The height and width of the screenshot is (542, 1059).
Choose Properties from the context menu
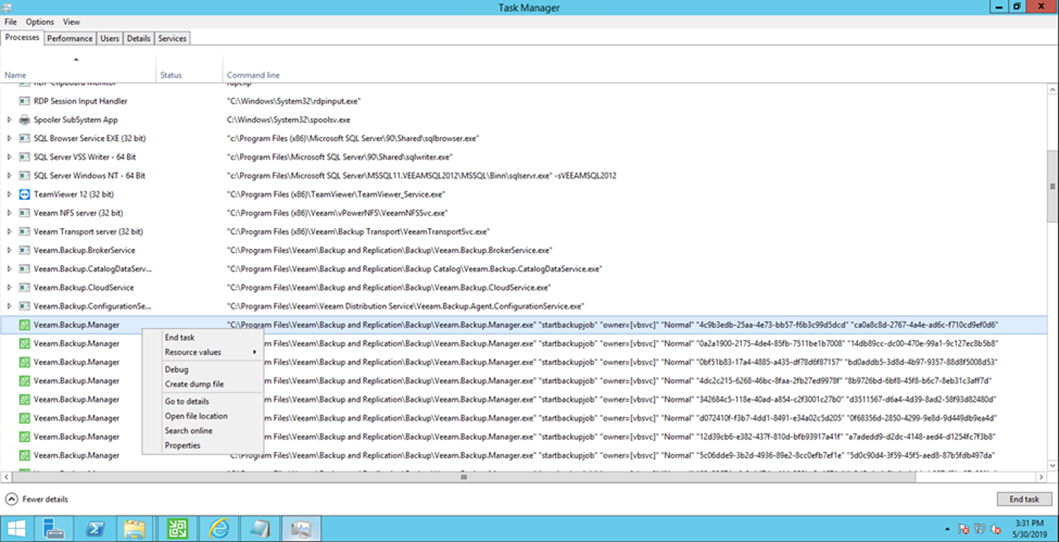(202, 445)
